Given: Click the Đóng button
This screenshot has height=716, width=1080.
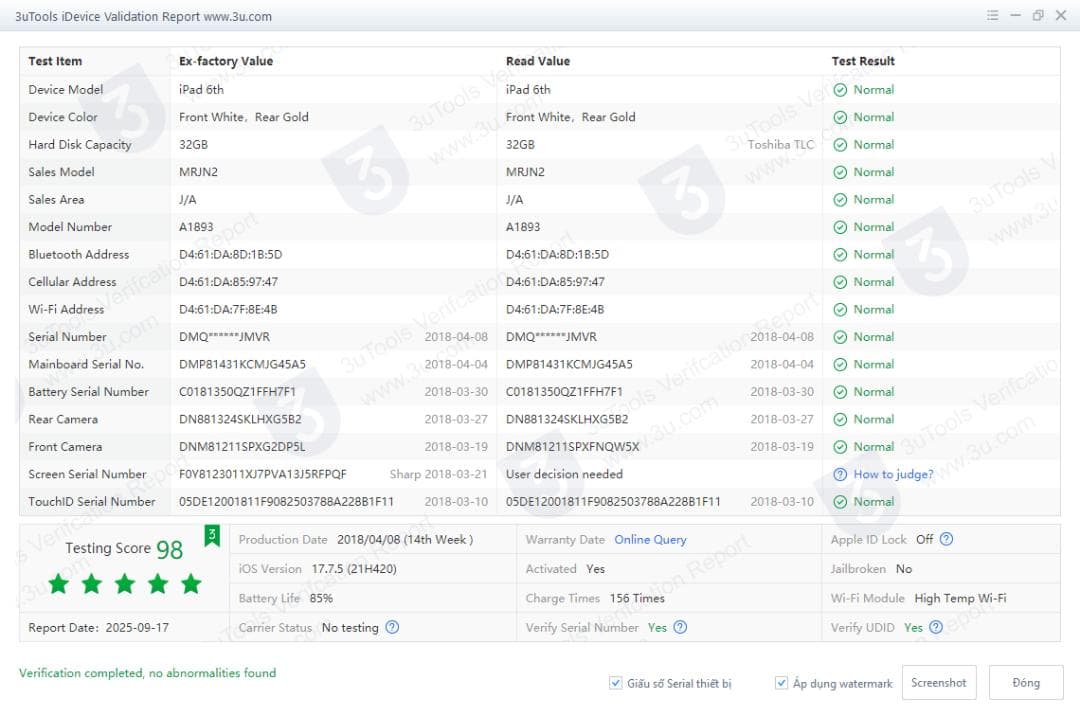Looking at the screenshot, I should pyautogui.click(x=1026, y=682).
